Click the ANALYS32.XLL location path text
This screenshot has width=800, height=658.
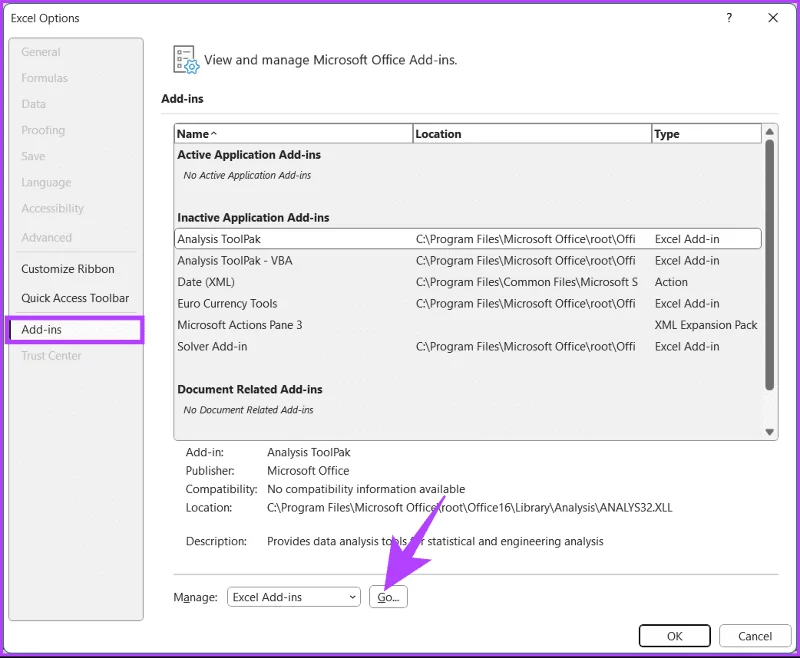tap(469, 508)
